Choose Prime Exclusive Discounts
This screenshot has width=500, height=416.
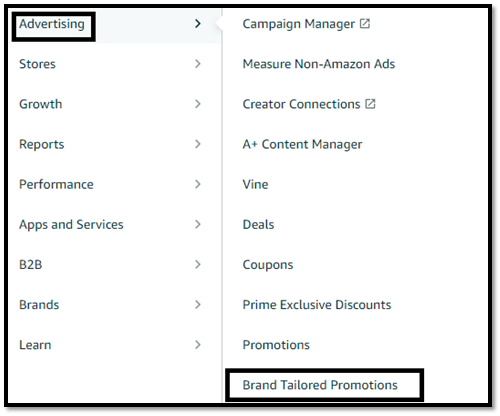click(317, 305)
